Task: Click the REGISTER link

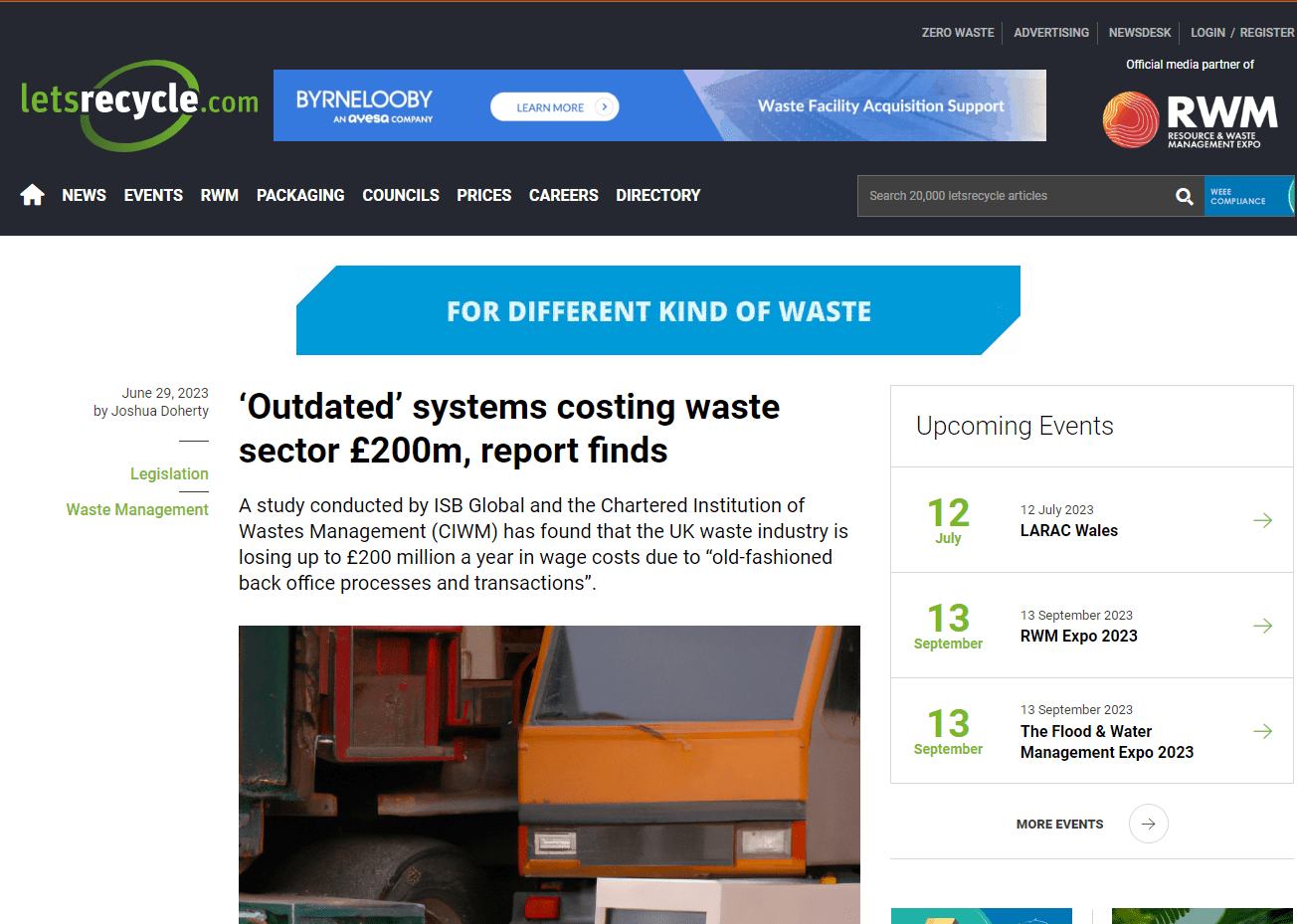Action: 1267,33
